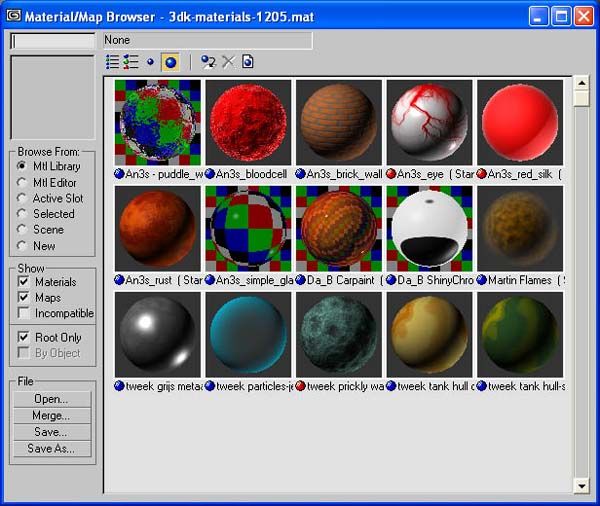Toggle the Root Only checkbox
The image size is (600, 506).
point(23,337)
